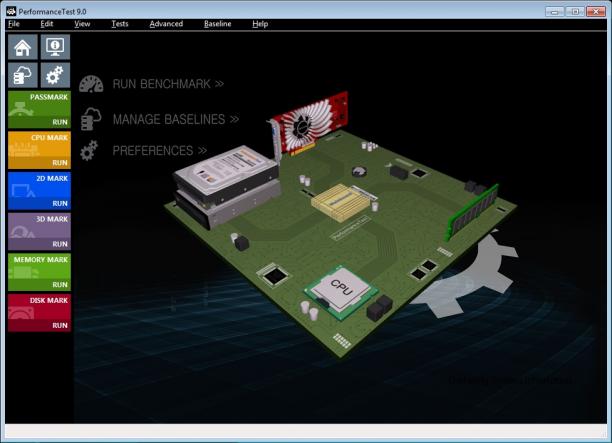Screen dimensions: 612x443
Task: Open the Advanced menu
Action: coord(166,24)
